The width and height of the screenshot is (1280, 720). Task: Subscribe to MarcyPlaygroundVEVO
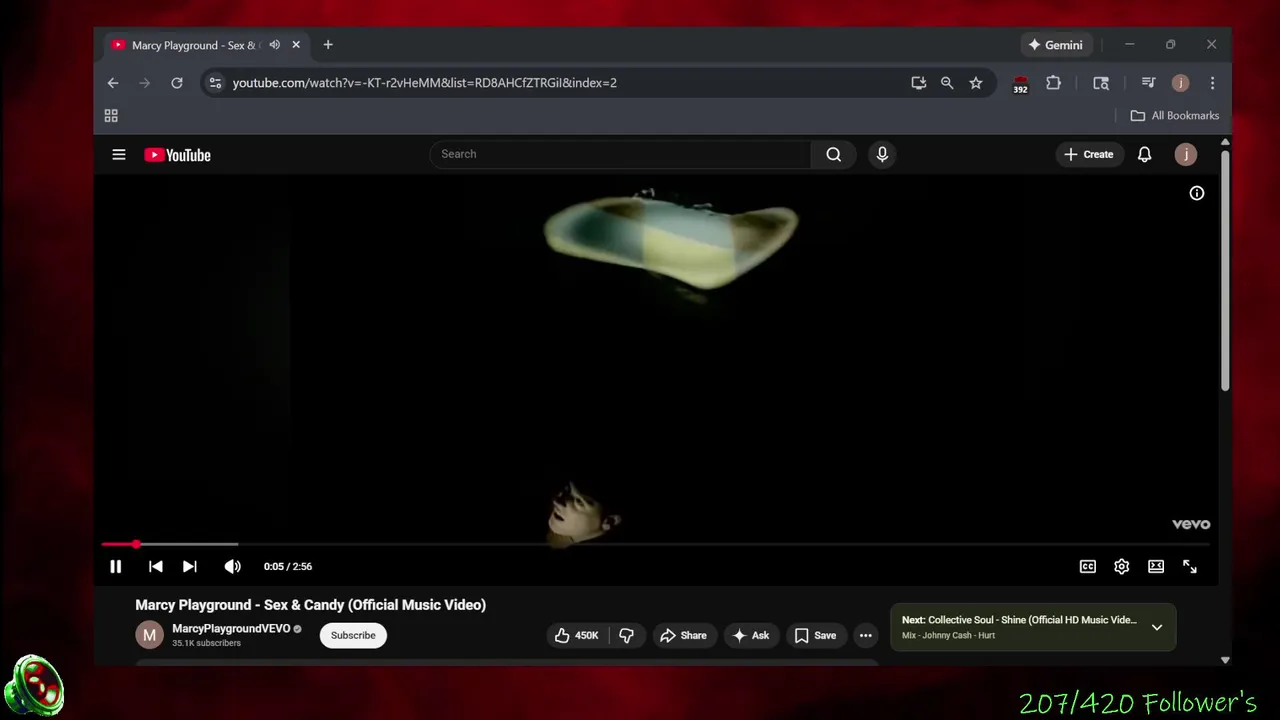pyautogui.click(x=353, y=635)
